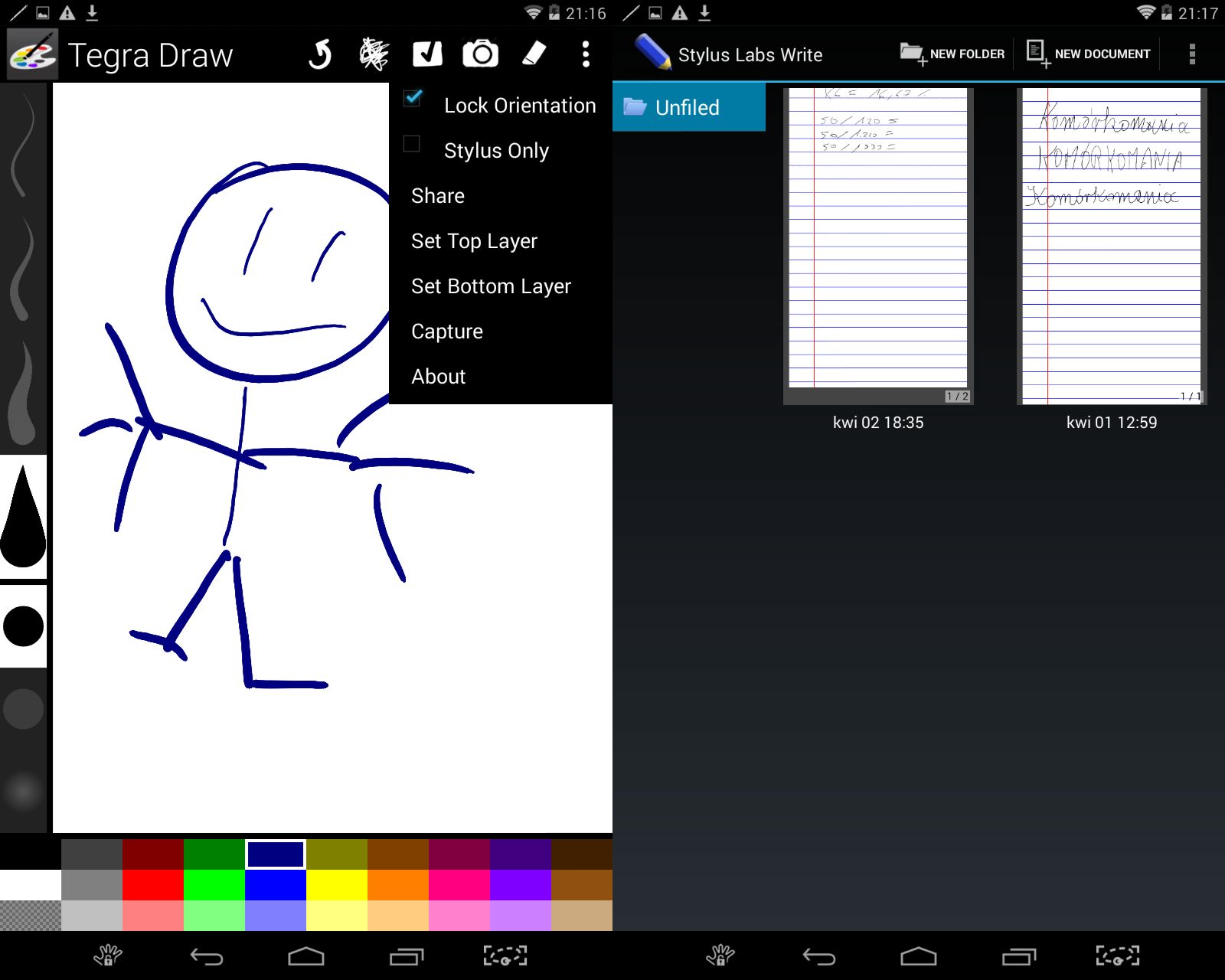Image resolution: width=1225 pixels, height=980 pixels.
Task: Tap Recents in Stylus Labs Write navigation bar
Action: tap(1019, 956)
